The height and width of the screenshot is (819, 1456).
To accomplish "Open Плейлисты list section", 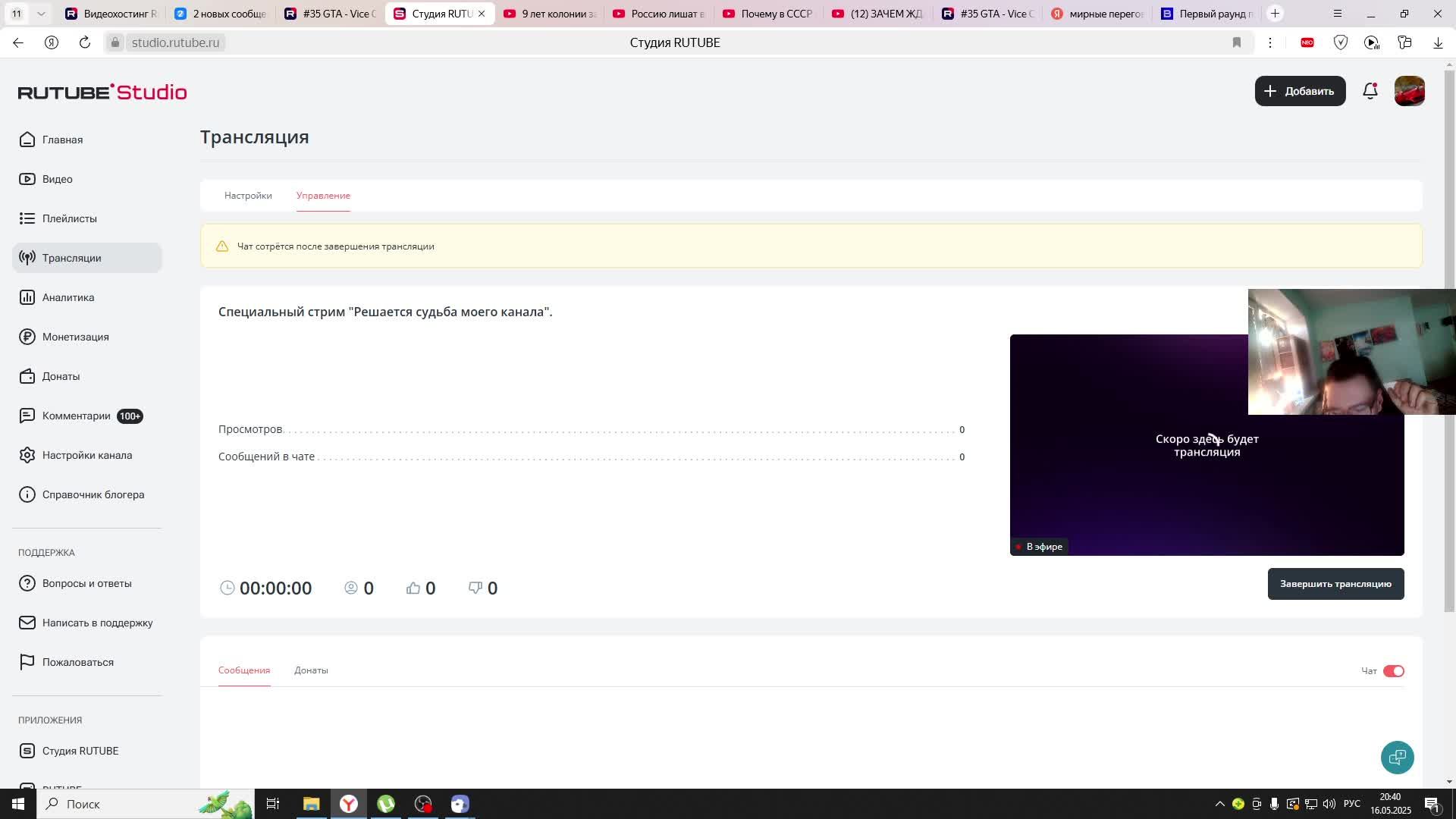I will coord(69,218).
